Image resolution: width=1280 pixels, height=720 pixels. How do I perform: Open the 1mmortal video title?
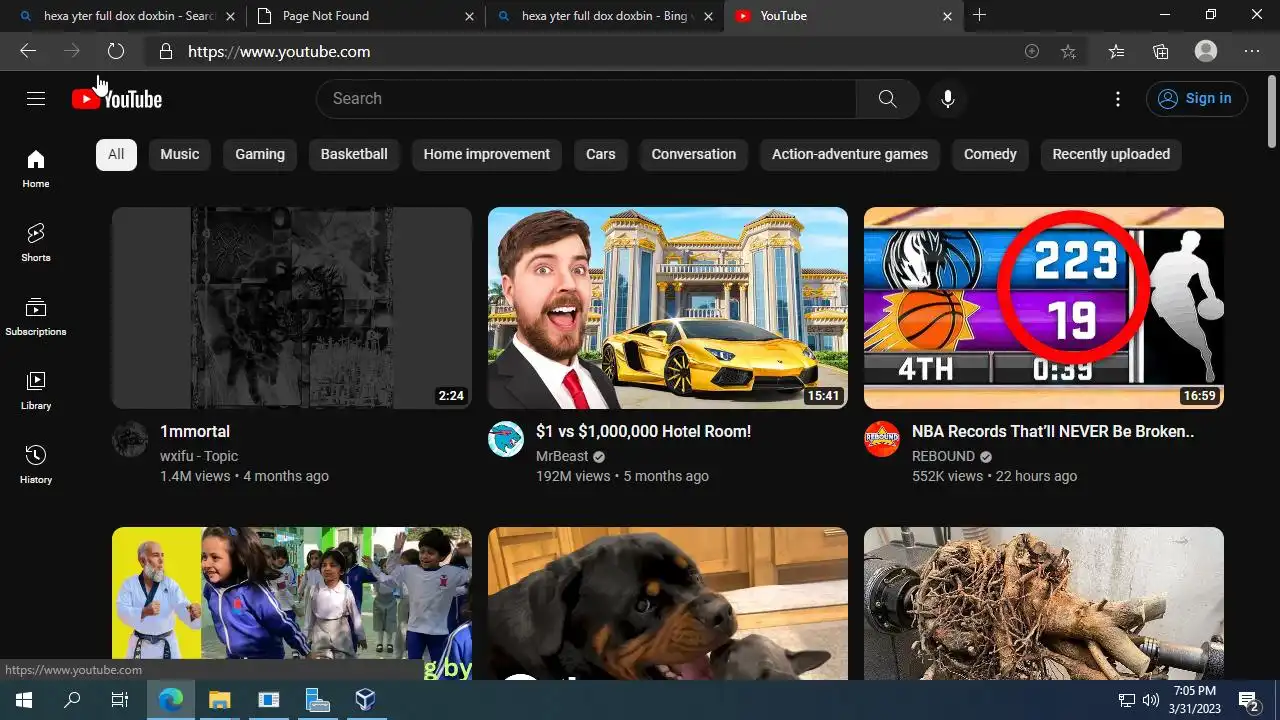(x=195, y=432)
